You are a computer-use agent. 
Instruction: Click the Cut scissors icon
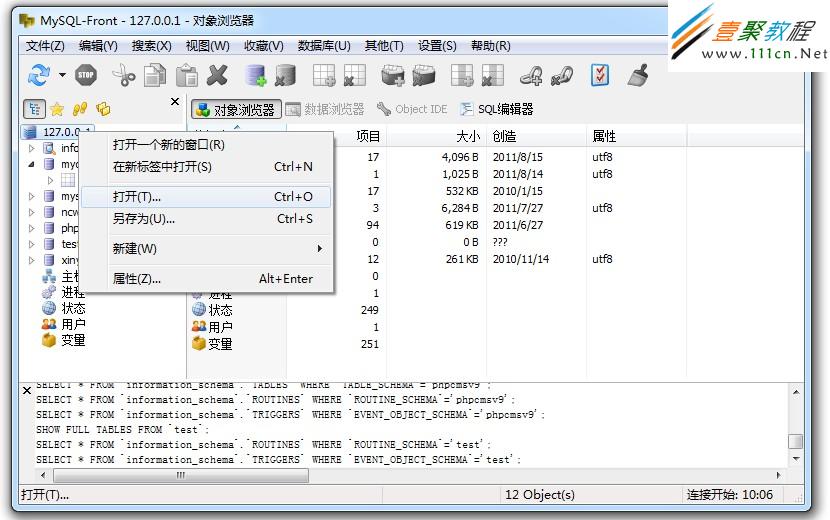(x=124, y=75)
